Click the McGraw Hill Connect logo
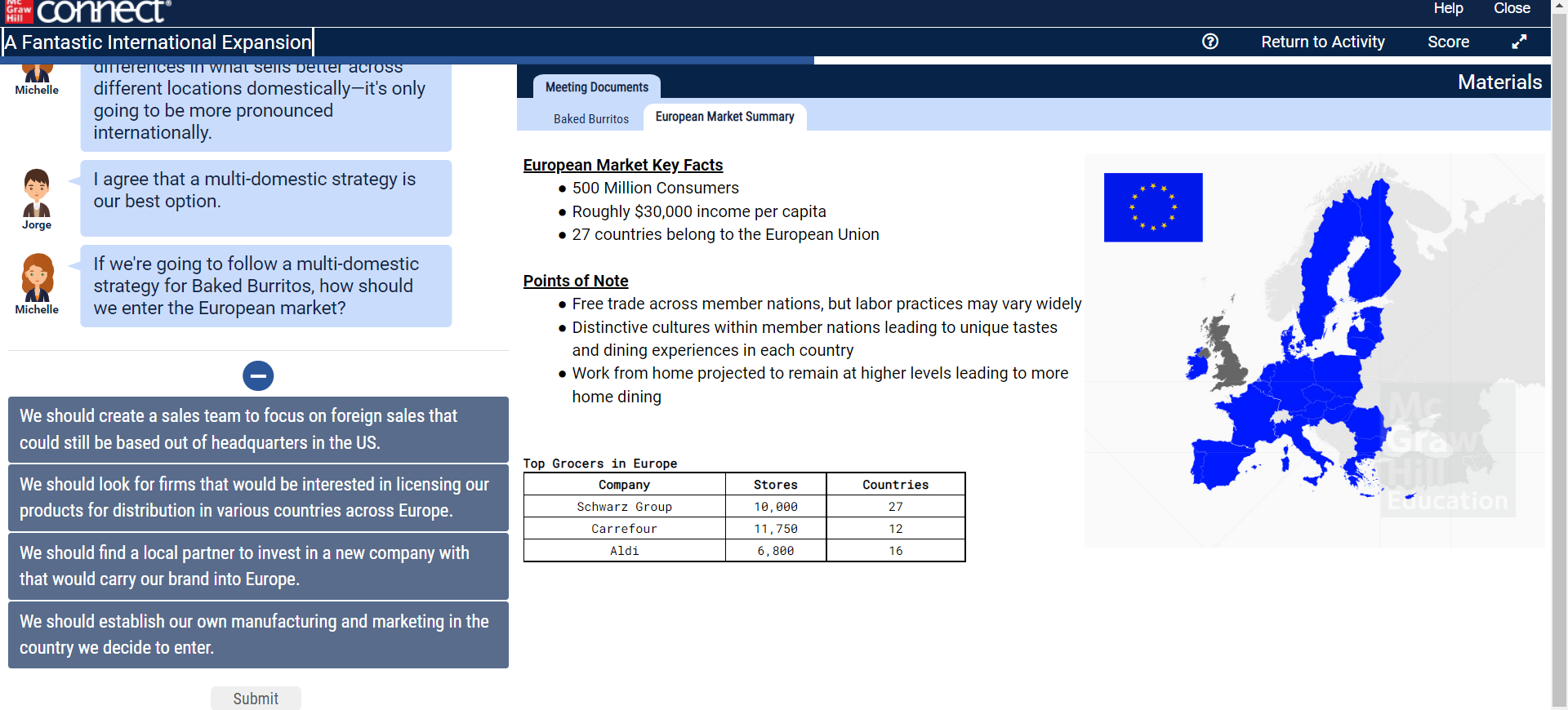The image size is (1568, 710). [x=87, y=11]
